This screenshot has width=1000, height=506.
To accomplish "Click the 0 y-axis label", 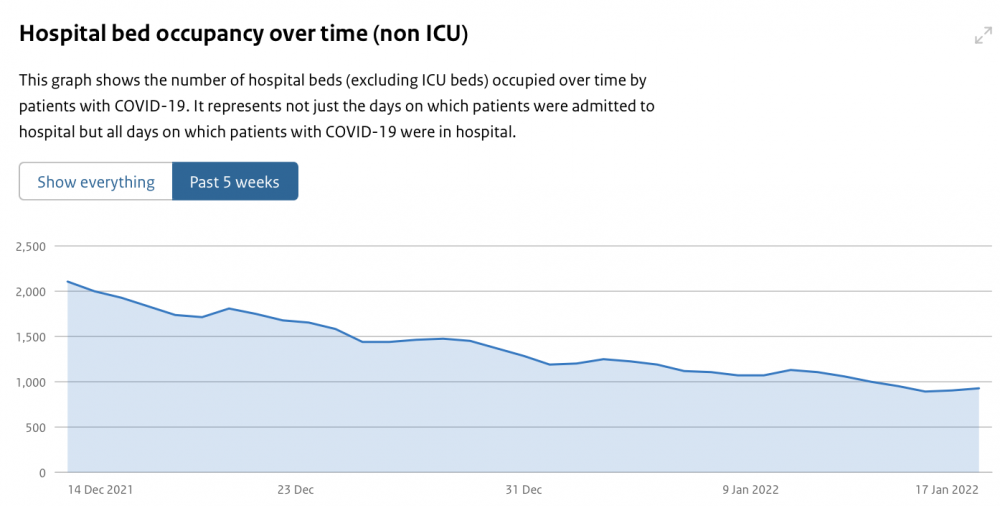I will pyautogui.click(x=42, y=473).
